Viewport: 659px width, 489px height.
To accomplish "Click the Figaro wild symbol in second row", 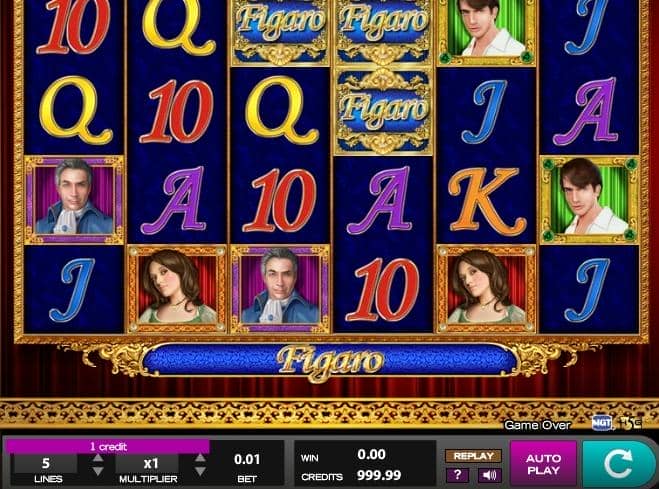I will [x=383, y=111].
